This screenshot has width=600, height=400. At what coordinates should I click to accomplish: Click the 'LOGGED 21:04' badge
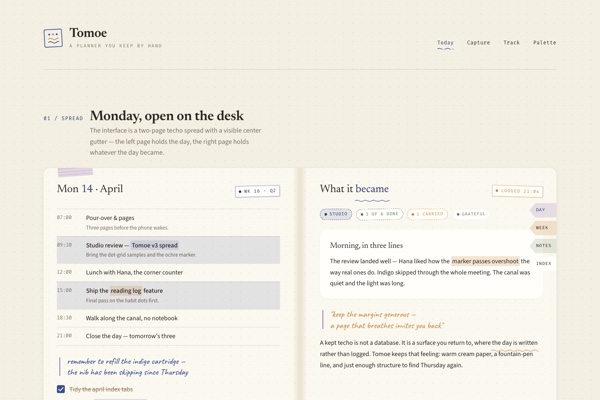(517, 191)
